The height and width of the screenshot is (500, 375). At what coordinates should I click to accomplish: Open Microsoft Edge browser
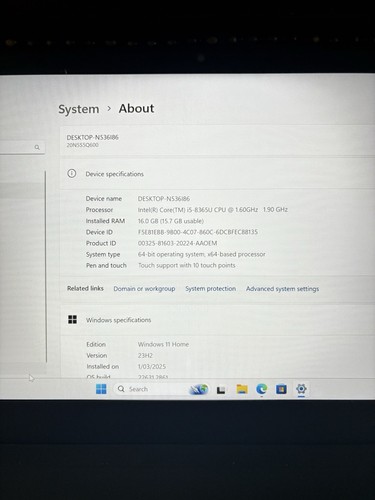[x=262, y=389]
